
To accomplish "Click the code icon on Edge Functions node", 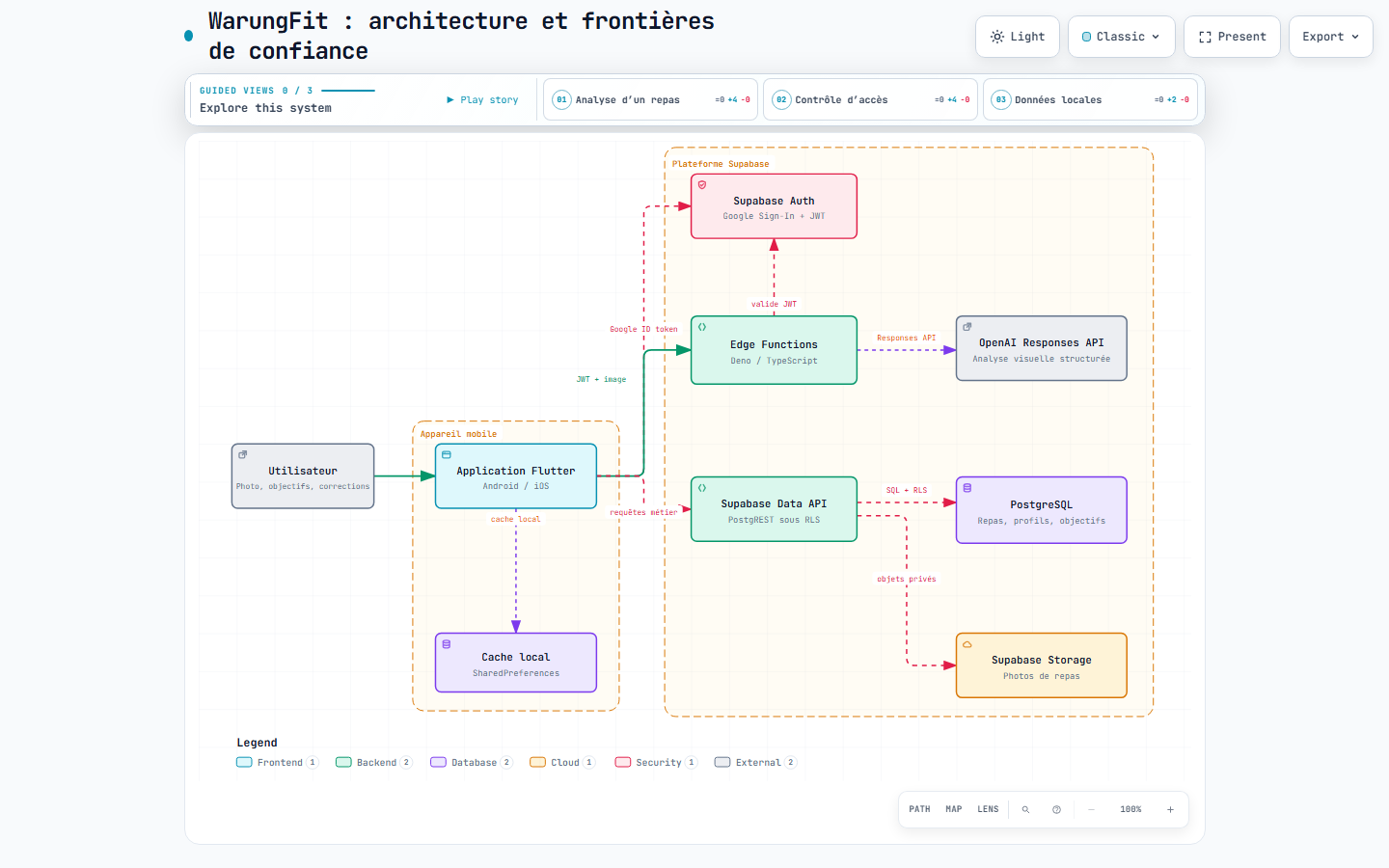I will (702, 327).
